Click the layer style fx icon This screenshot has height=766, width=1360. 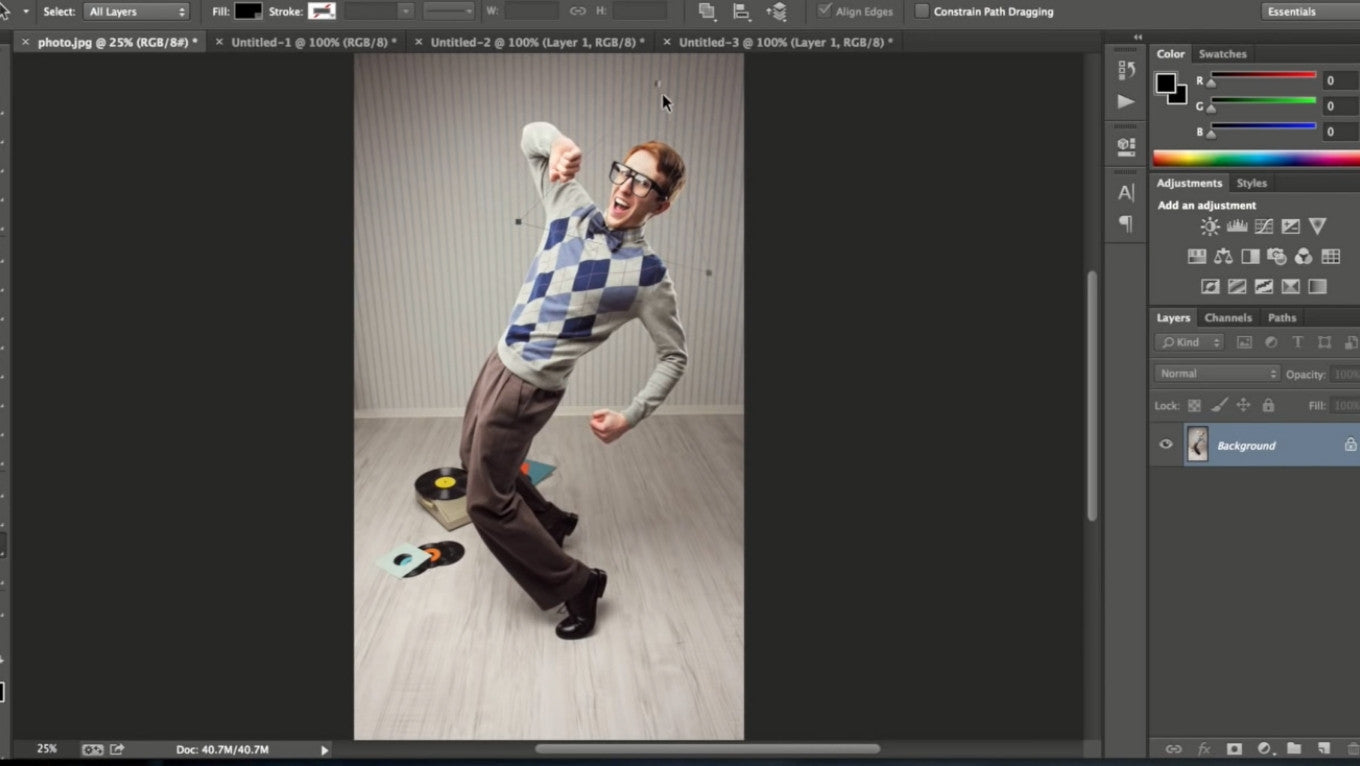pos(1204,748)
